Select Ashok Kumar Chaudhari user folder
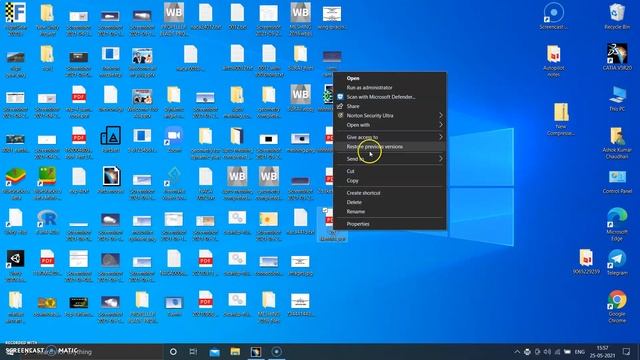 [x=617, y=143]
